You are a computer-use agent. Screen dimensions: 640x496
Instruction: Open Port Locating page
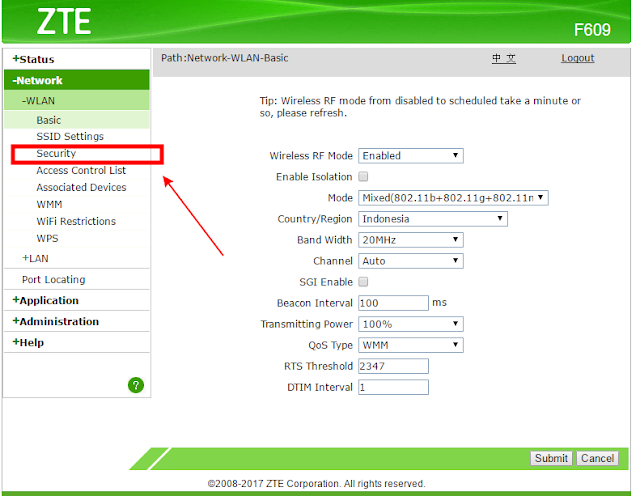point(53,280)
